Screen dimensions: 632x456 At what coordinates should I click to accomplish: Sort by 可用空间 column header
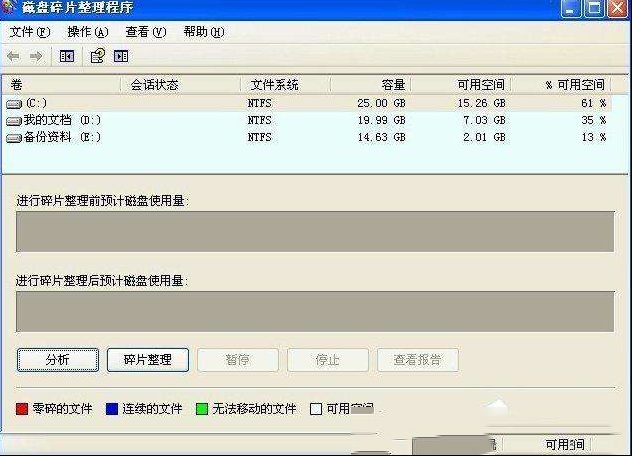pyautogui.click(x=461, y=85)
